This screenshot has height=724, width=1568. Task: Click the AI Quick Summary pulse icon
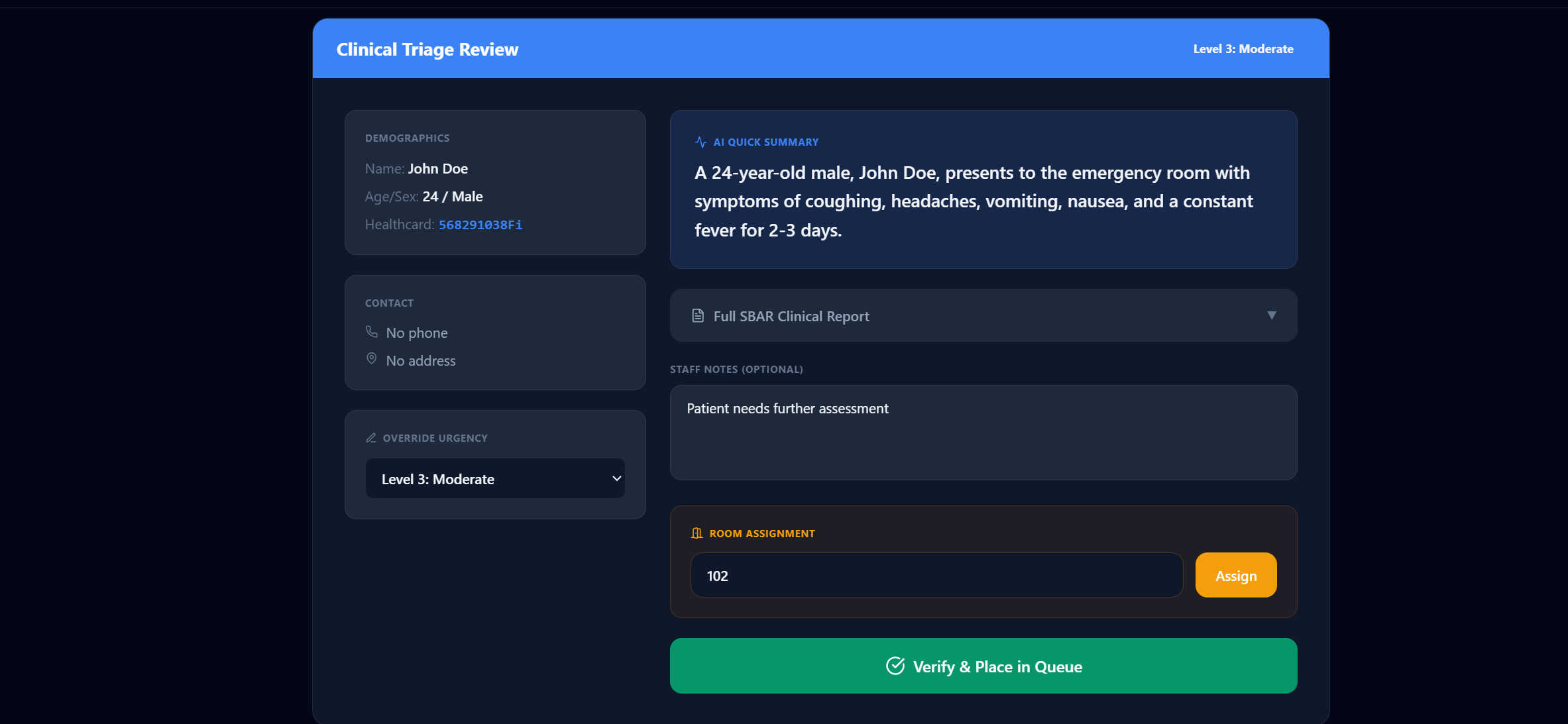(x=700, y=142)
